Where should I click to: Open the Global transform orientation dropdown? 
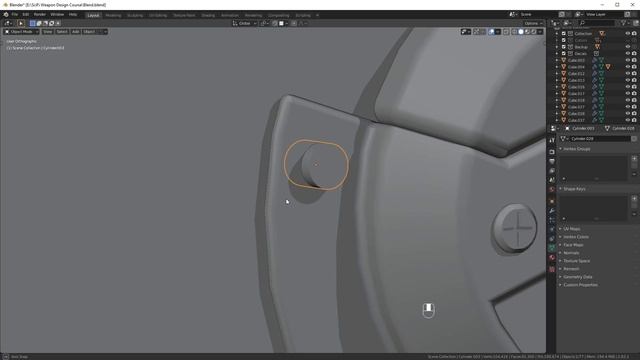[244, 23]
